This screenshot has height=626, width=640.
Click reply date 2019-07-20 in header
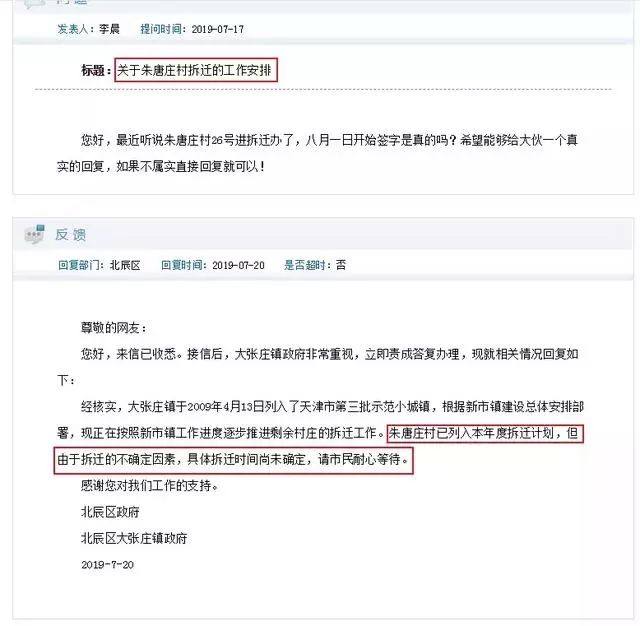238,266
